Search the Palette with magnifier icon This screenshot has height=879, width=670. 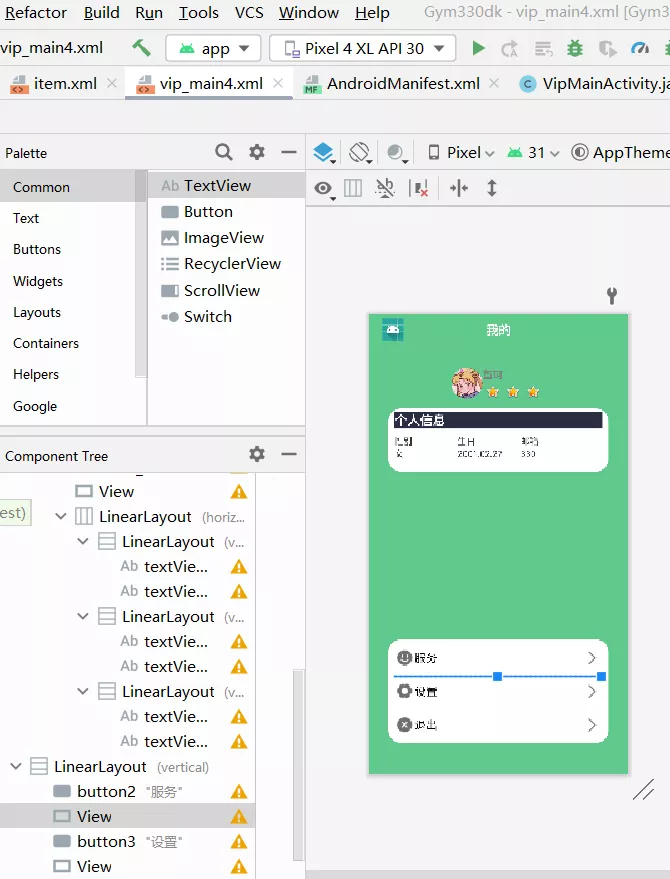[224, 152]
